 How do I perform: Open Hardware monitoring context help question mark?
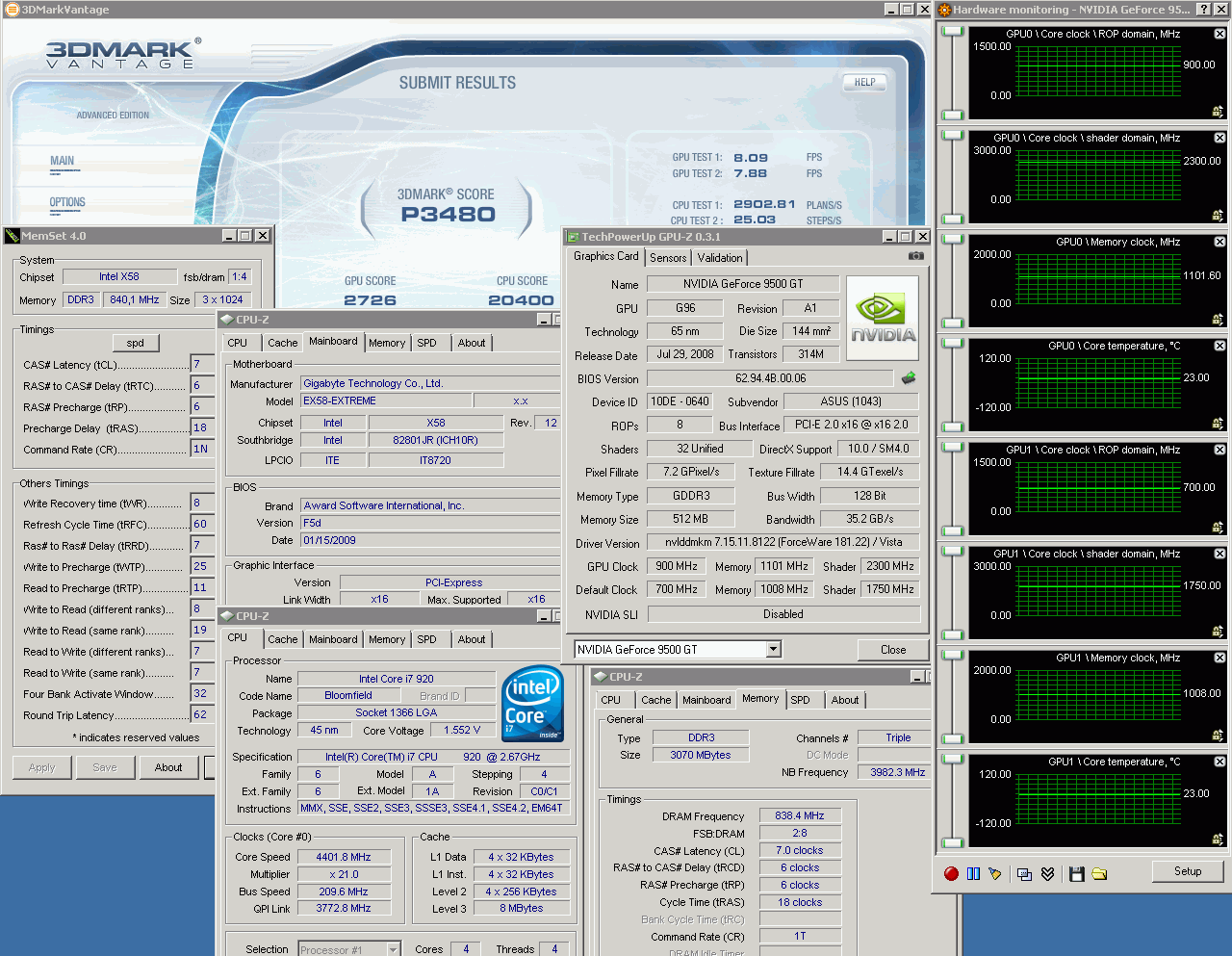(1203, 10)
